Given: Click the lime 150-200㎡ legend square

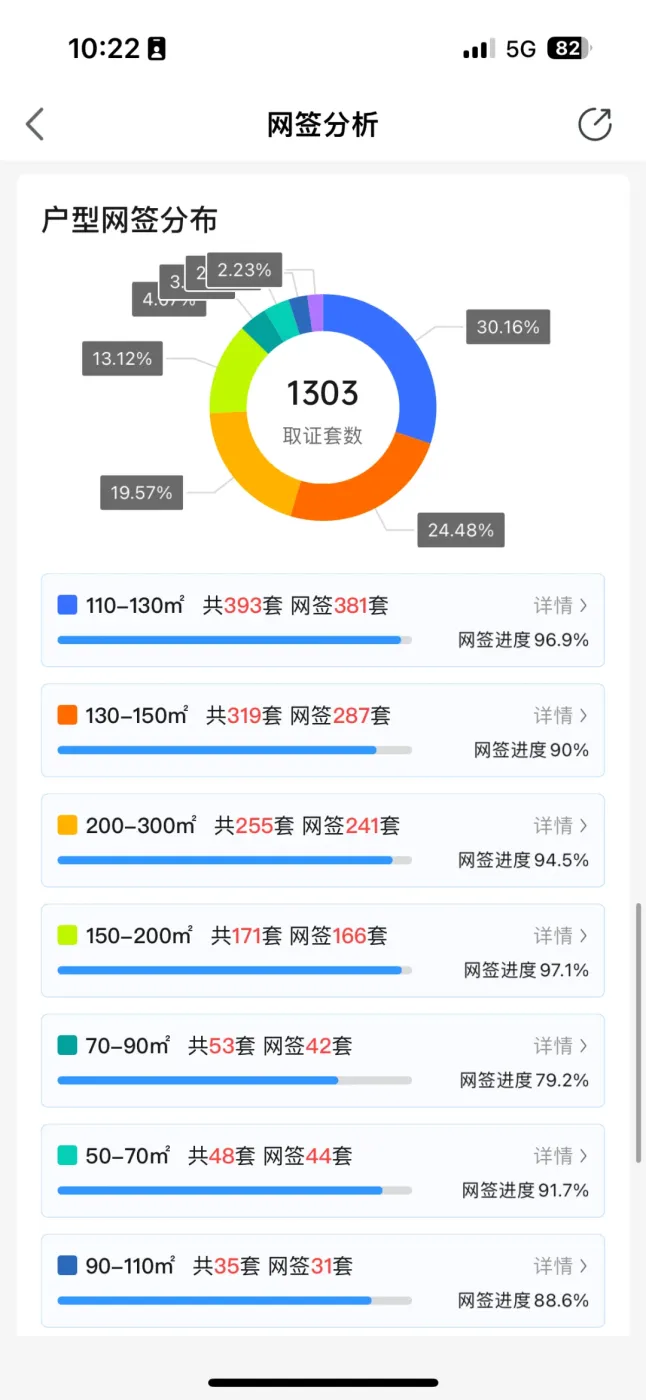Looking at the screenshot, I should click(x=68, y=935).
